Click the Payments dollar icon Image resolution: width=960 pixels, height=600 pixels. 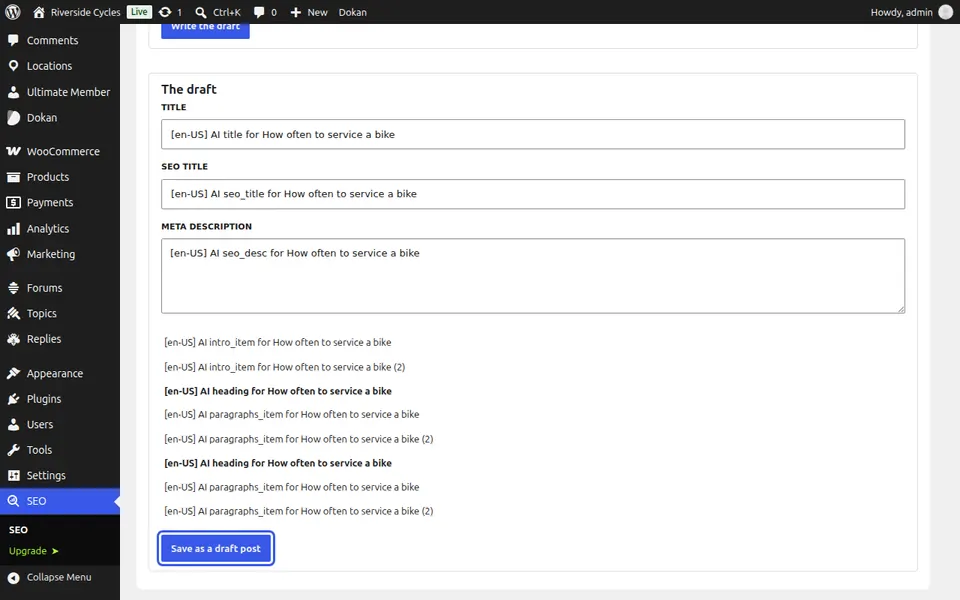coord(13,203)
